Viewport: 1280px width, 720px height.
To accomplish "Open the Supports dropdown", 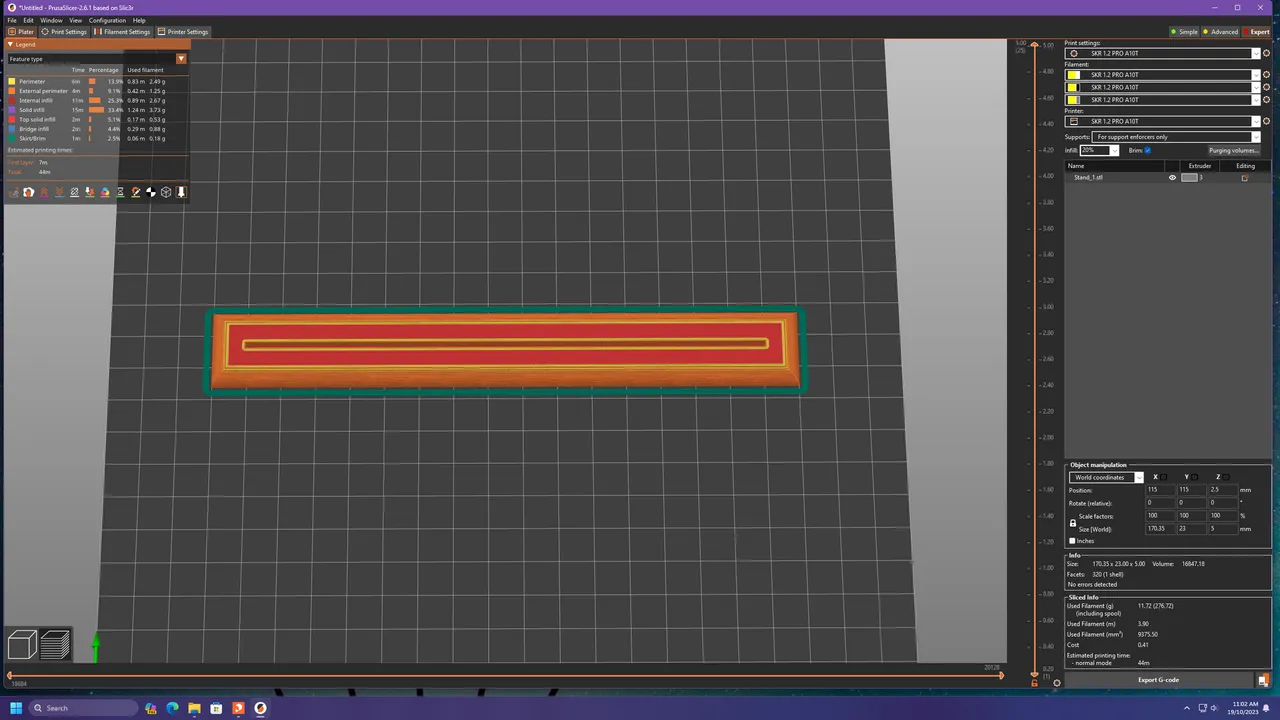I will tap(1173, 137).
